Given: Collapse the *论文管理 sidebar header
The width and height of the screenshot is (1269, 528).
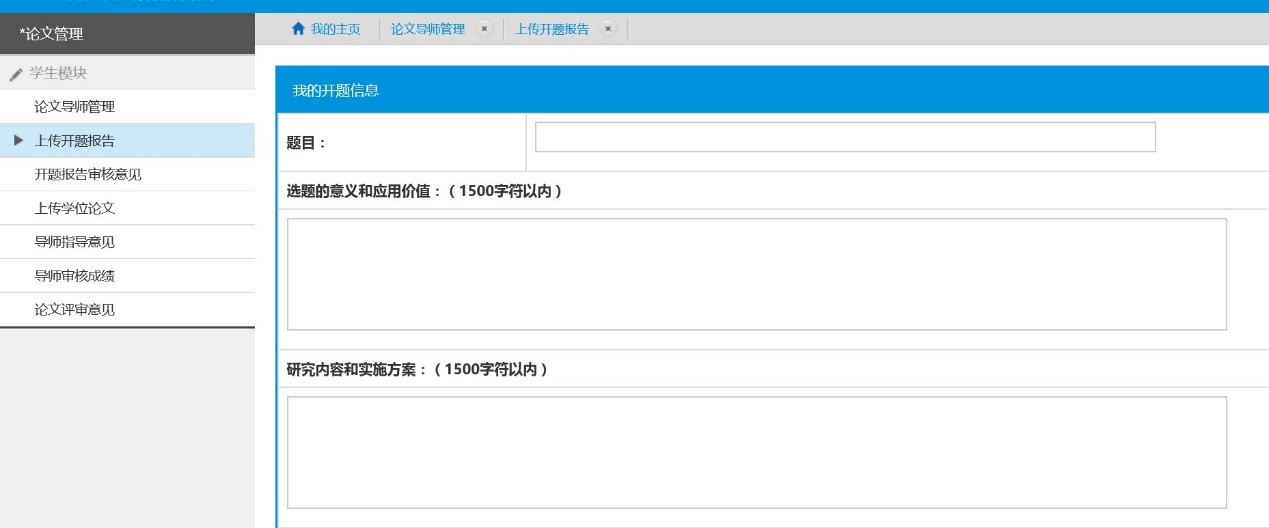Looking at the screenshot, I should click(x=127, y=34).
